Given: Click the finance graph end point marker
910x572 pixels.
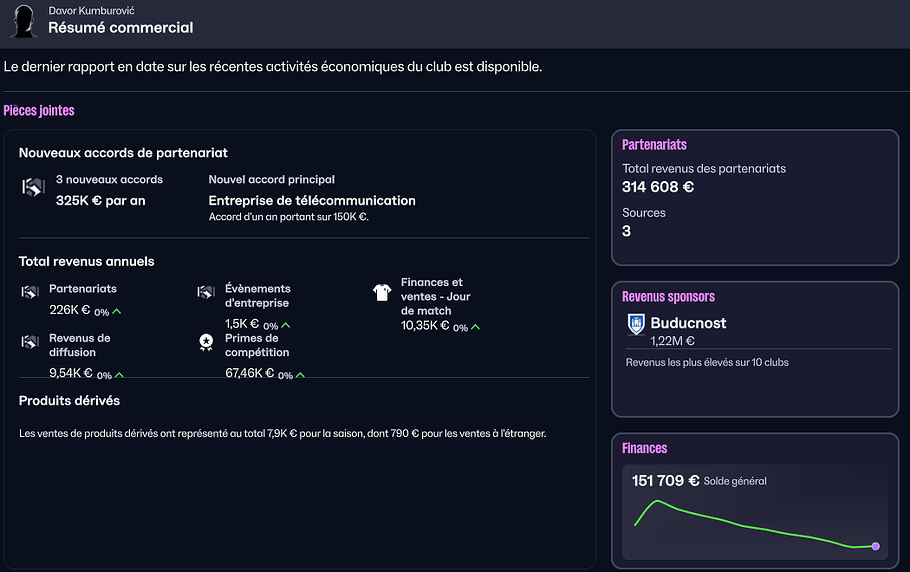Looking at the screenshot, I should [x=876, y=546].
